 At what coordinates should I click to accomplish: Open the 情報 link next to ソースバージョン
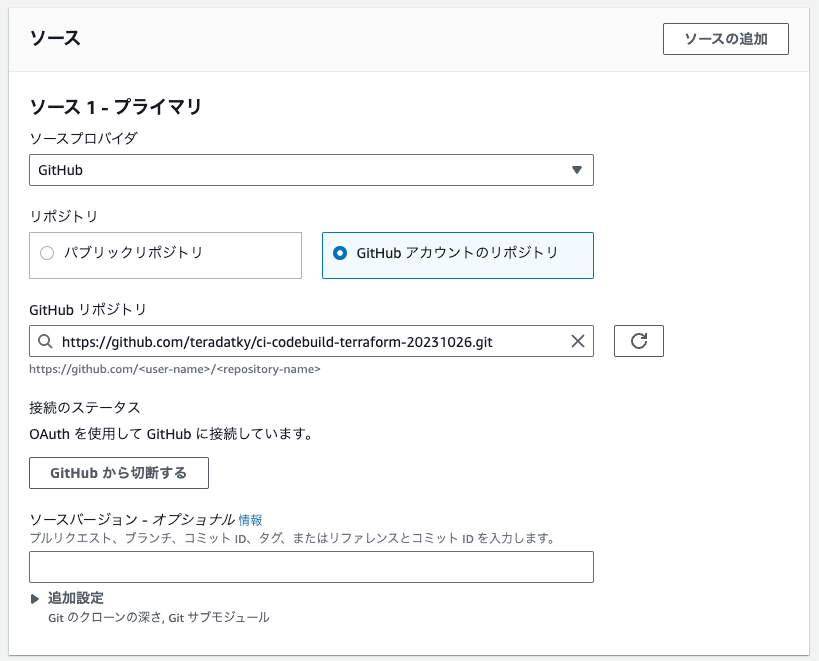[x=250, y=520]
